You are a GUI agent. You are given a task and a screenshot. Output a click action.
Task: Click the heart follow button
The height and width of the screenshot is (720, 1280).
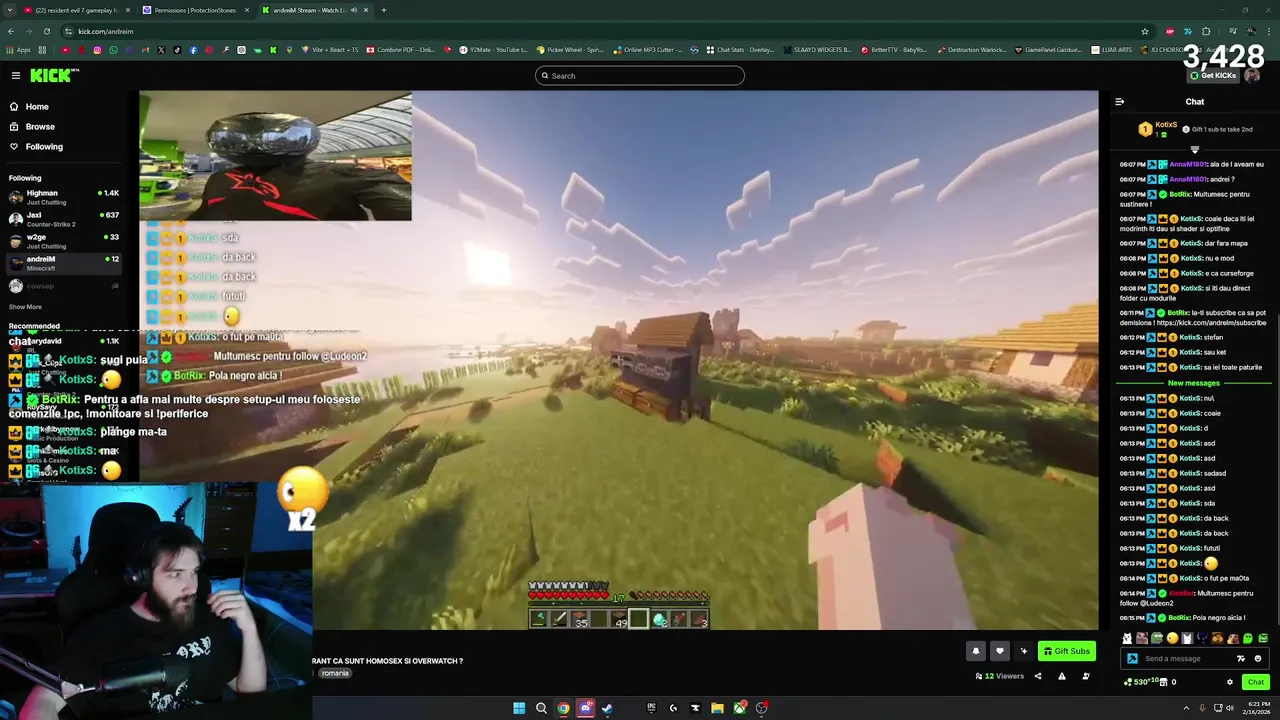point(999,651)
